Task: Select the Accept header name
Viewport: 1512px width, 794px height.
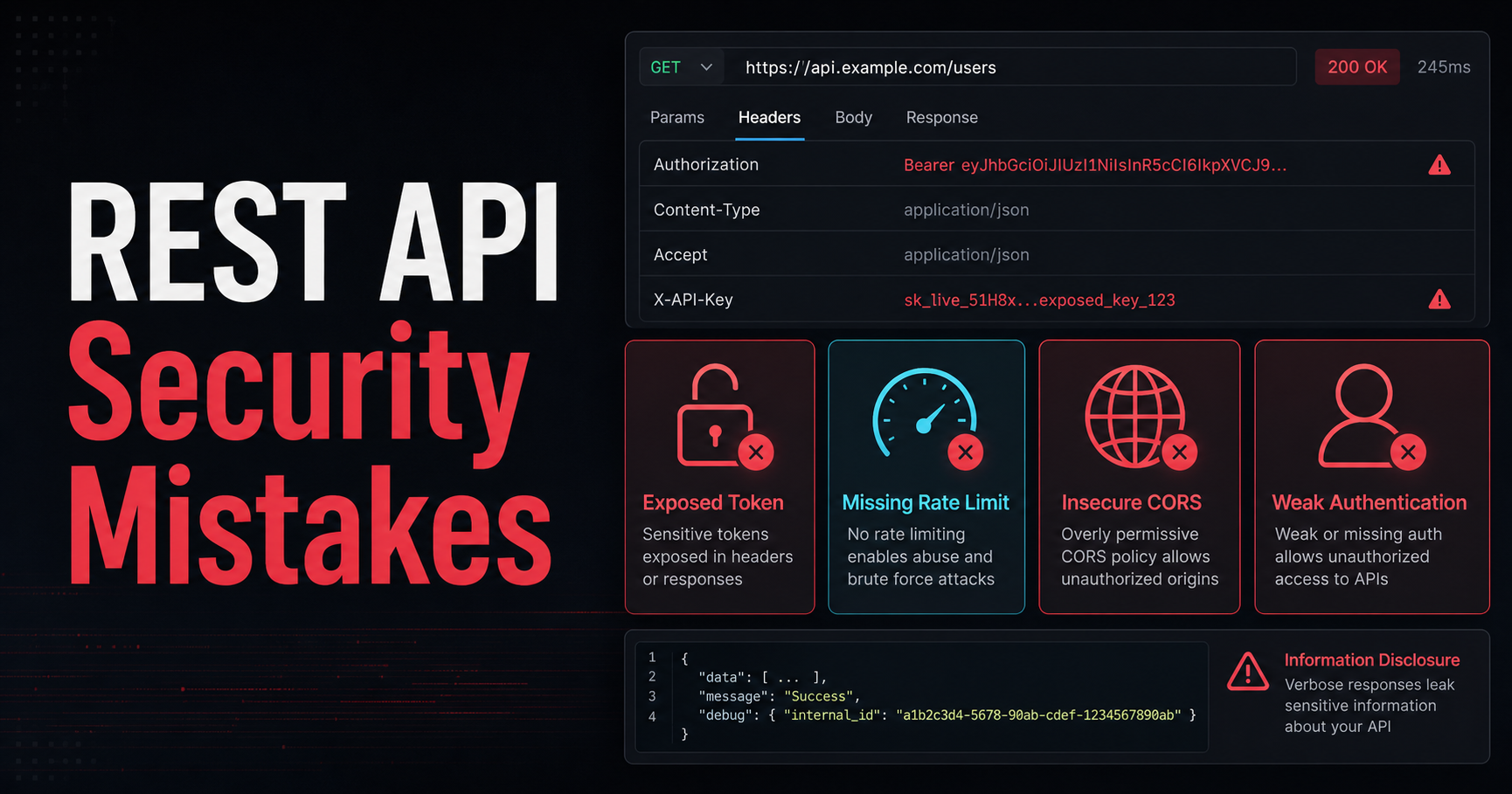Action: point(681,254)
